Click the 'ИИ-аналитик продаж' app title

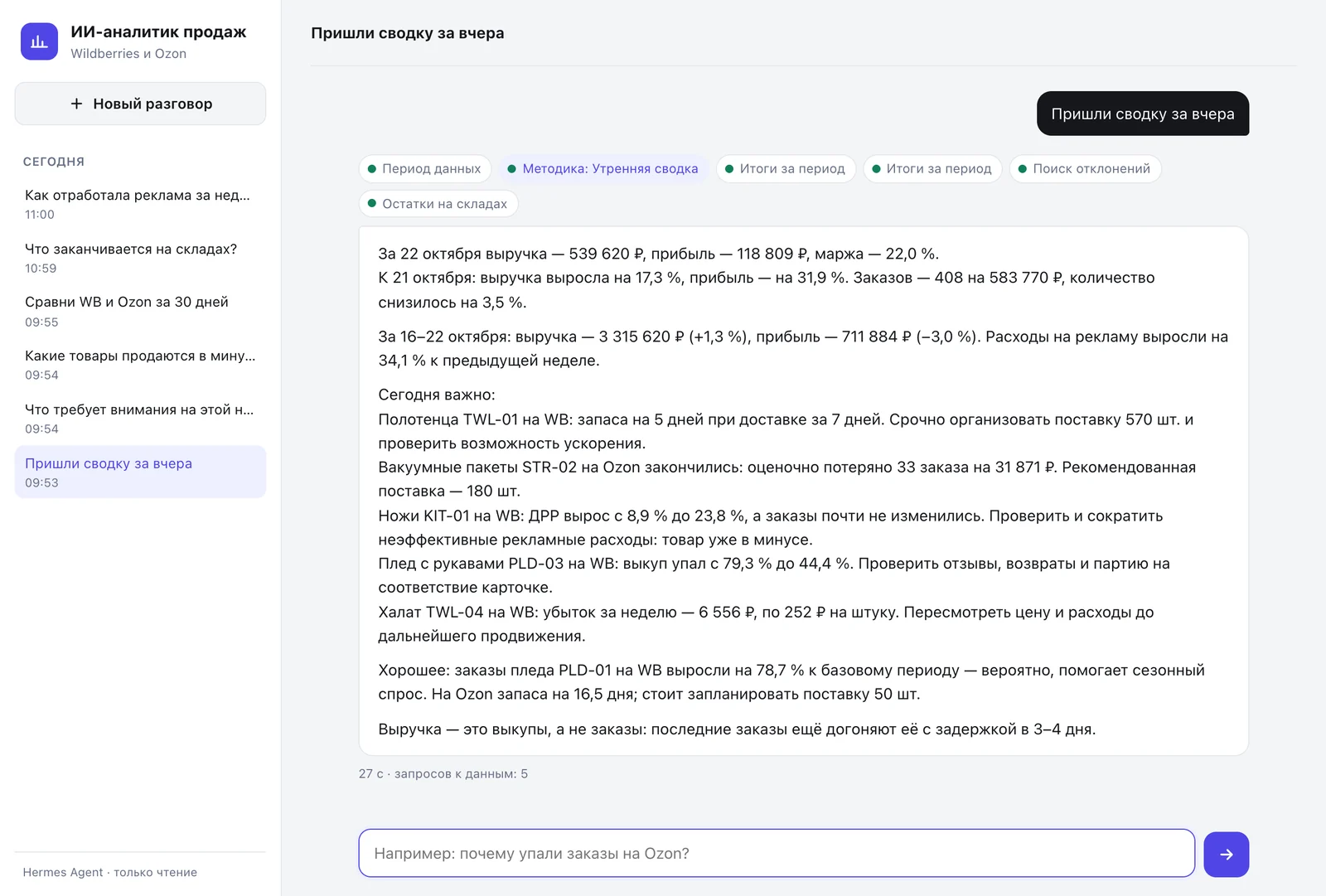[158, 32]
